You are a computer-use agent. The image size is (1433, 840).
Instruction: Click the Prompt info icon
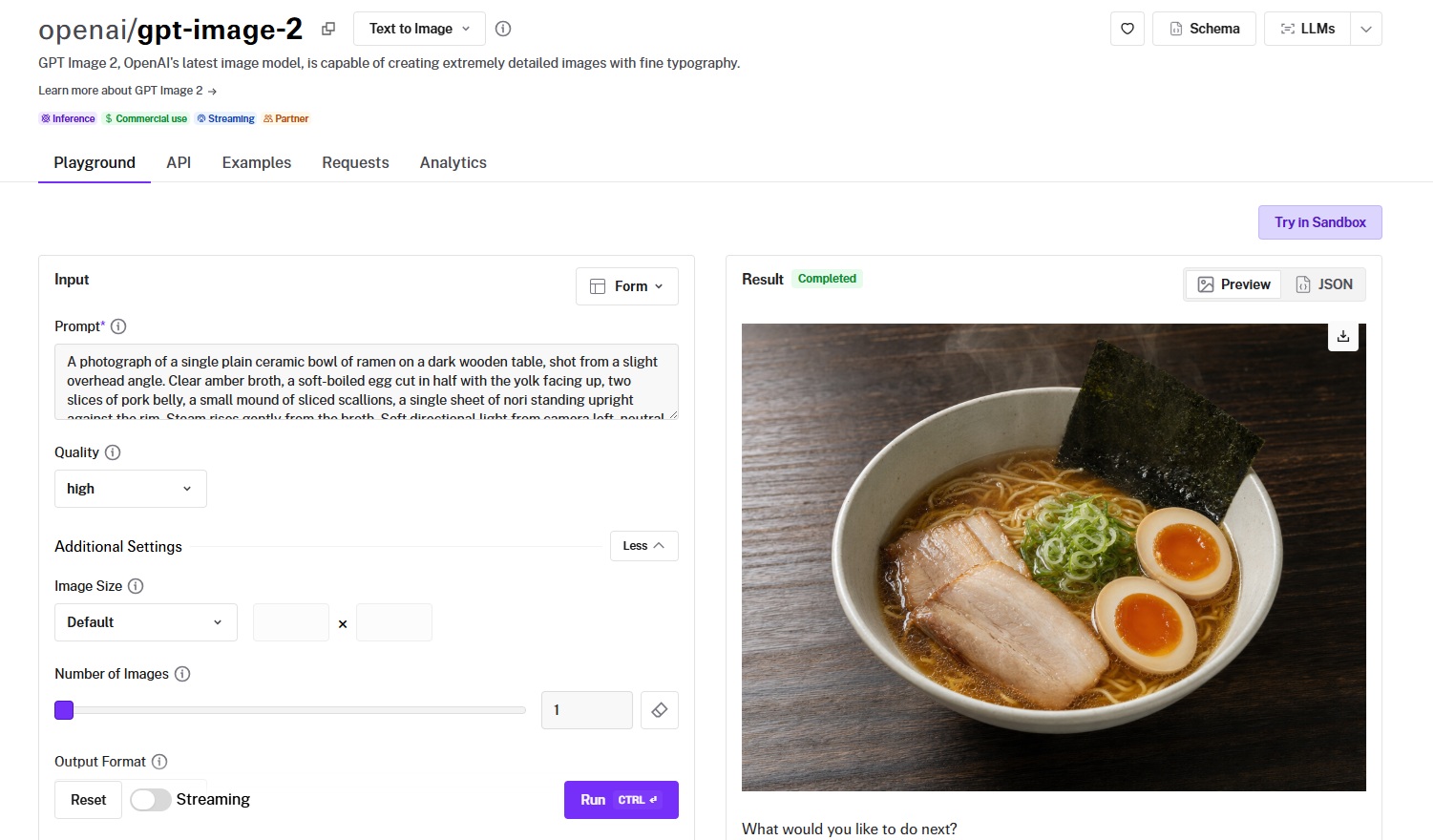tap(118, 326)
